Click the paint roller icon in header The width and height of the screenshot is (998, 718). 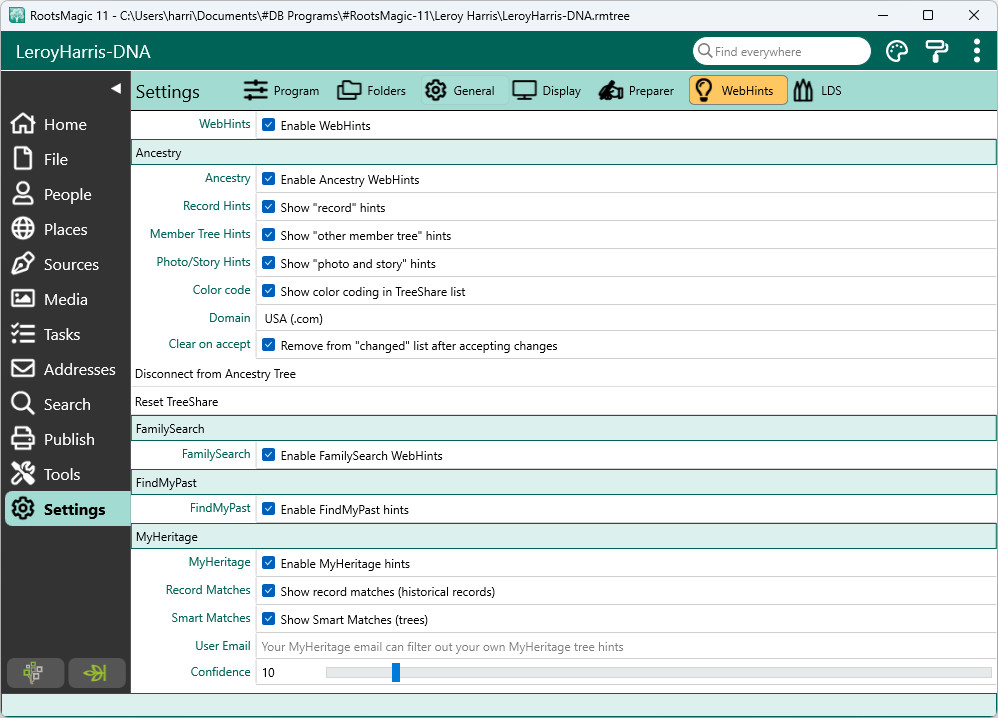click(x=936, y=52)
